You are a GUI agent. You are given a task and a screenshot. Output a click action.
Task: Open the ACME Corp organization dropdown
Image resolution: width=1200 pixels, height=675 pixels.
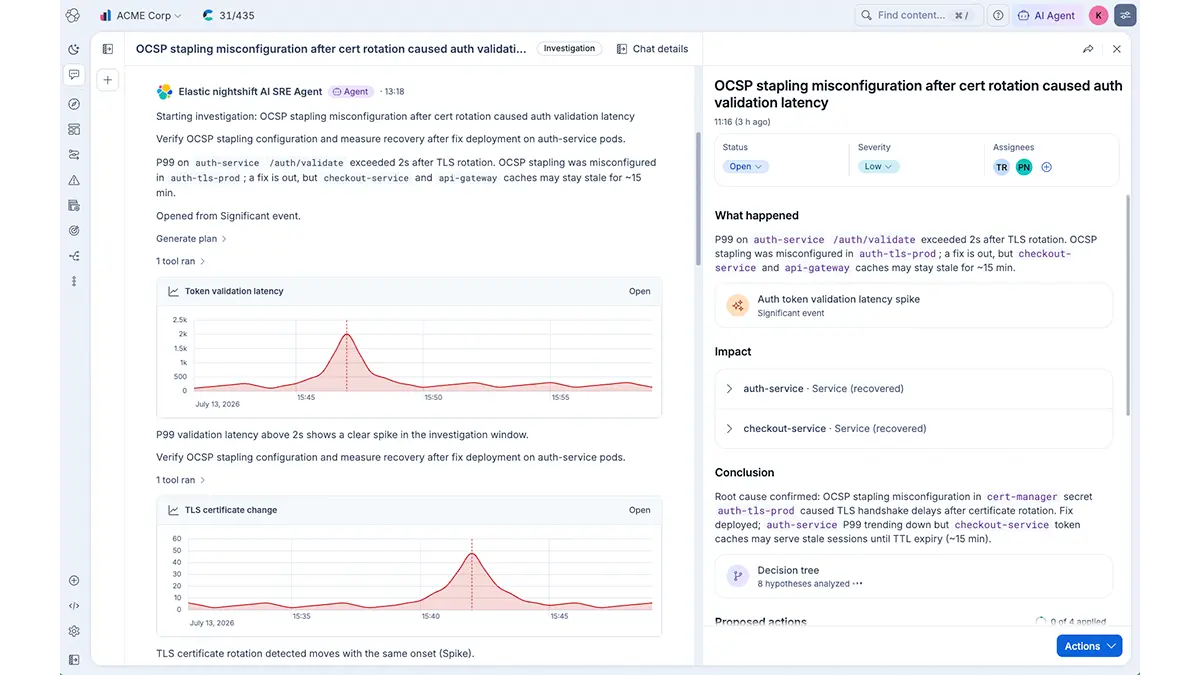coord(141,15)
